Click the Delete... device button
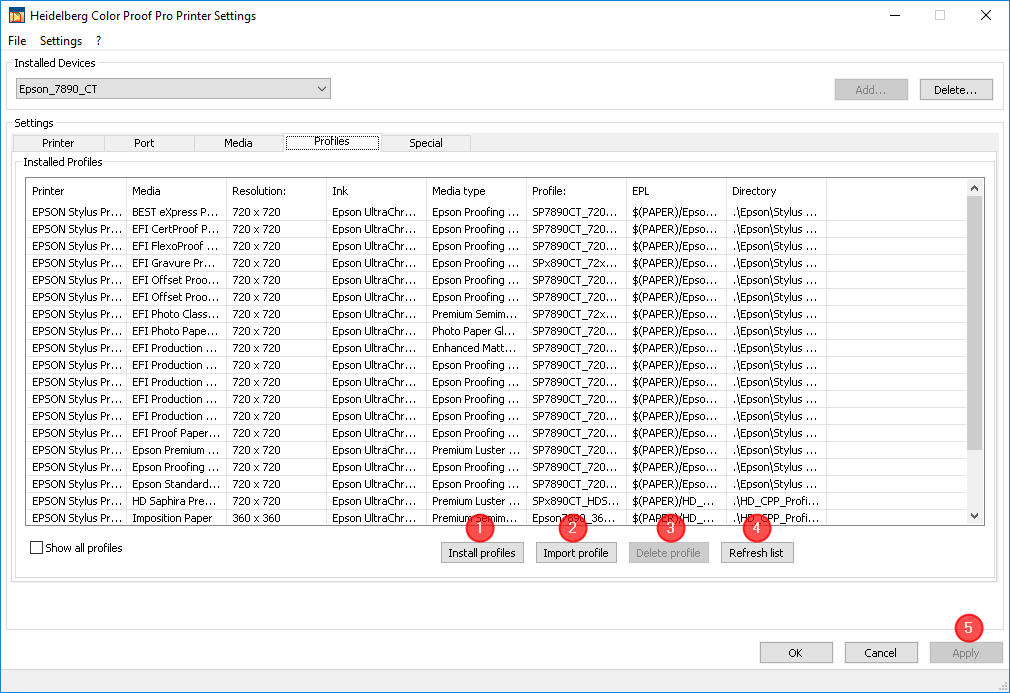Viewport: 1010px width, 693px height. (x=955, y=90)
